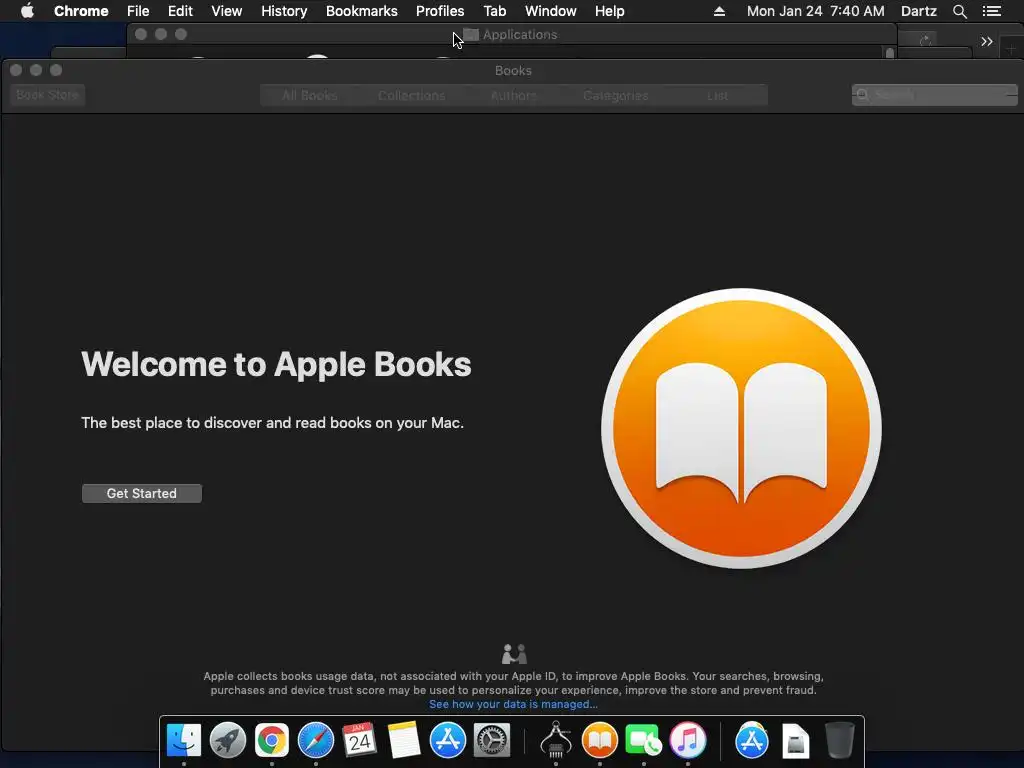Viewport: 1024px width, 768px height.
Task: Open the Bookmarks menu
Action: pyautogui.click(x=362, y=11)
